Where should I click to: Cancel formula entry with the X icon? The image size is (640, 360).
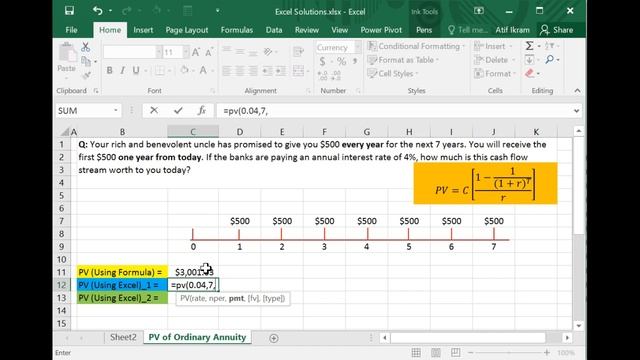[154, 110]
